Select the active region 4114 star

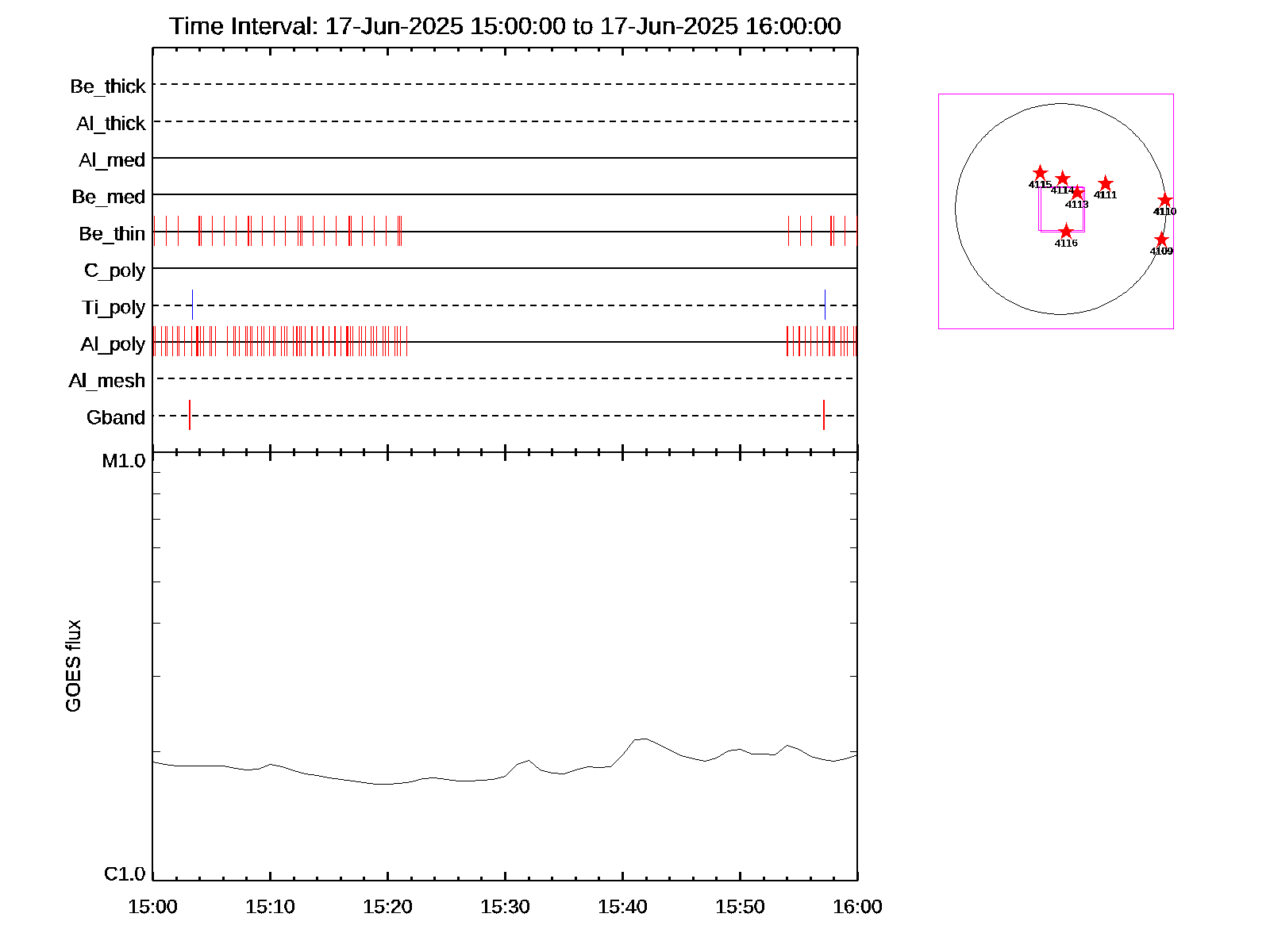(x=1062, y=178)
